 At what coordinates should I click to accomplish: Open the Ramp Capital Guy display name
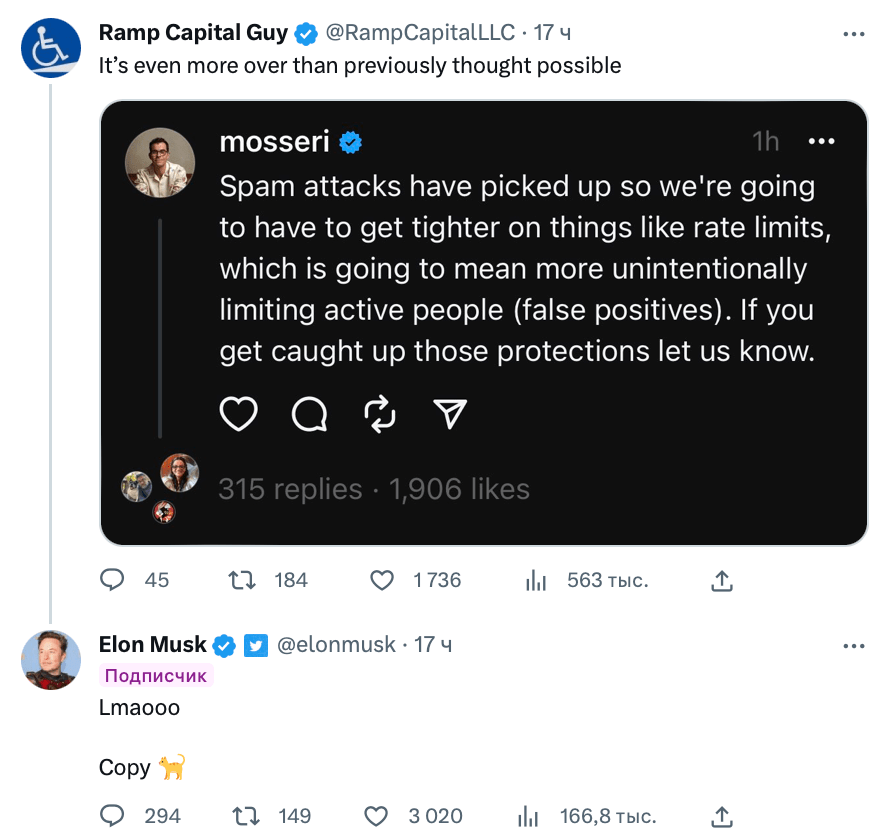click(193, 33)
